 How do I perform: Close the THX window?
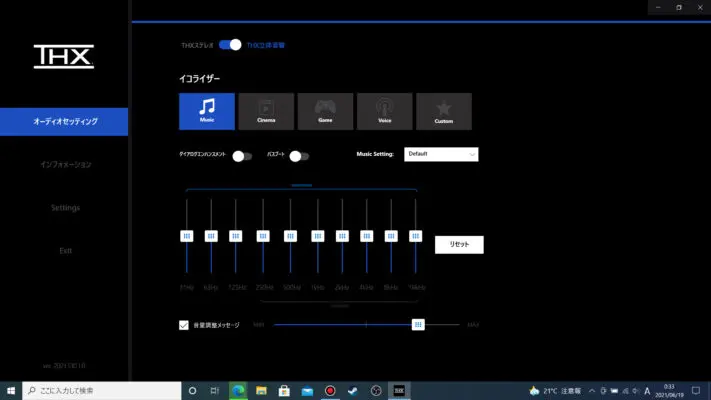(700, 7)
